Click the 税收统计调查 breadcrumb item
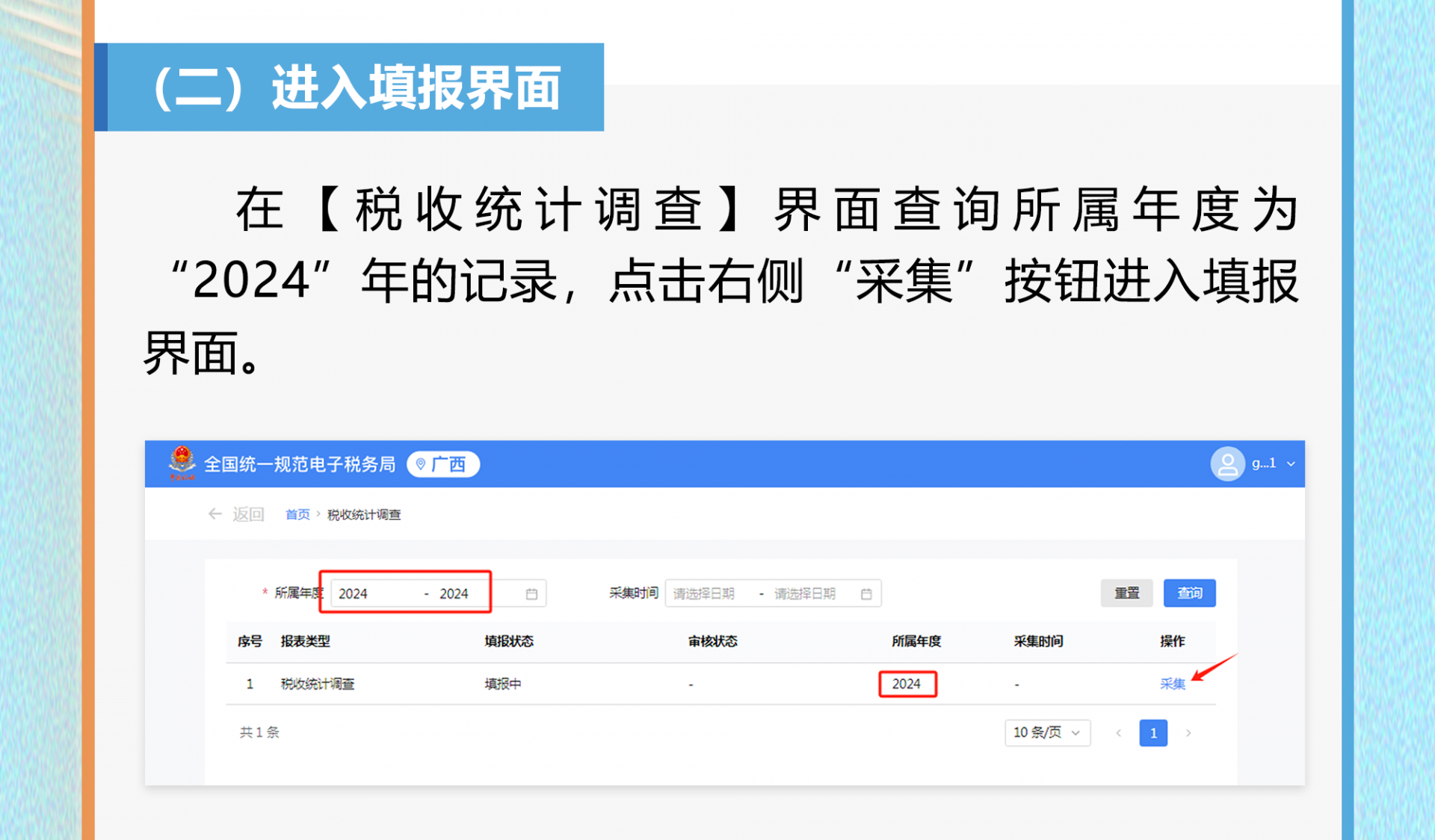The width and height of the screenshot is (1435, 840). click(364, 514)
